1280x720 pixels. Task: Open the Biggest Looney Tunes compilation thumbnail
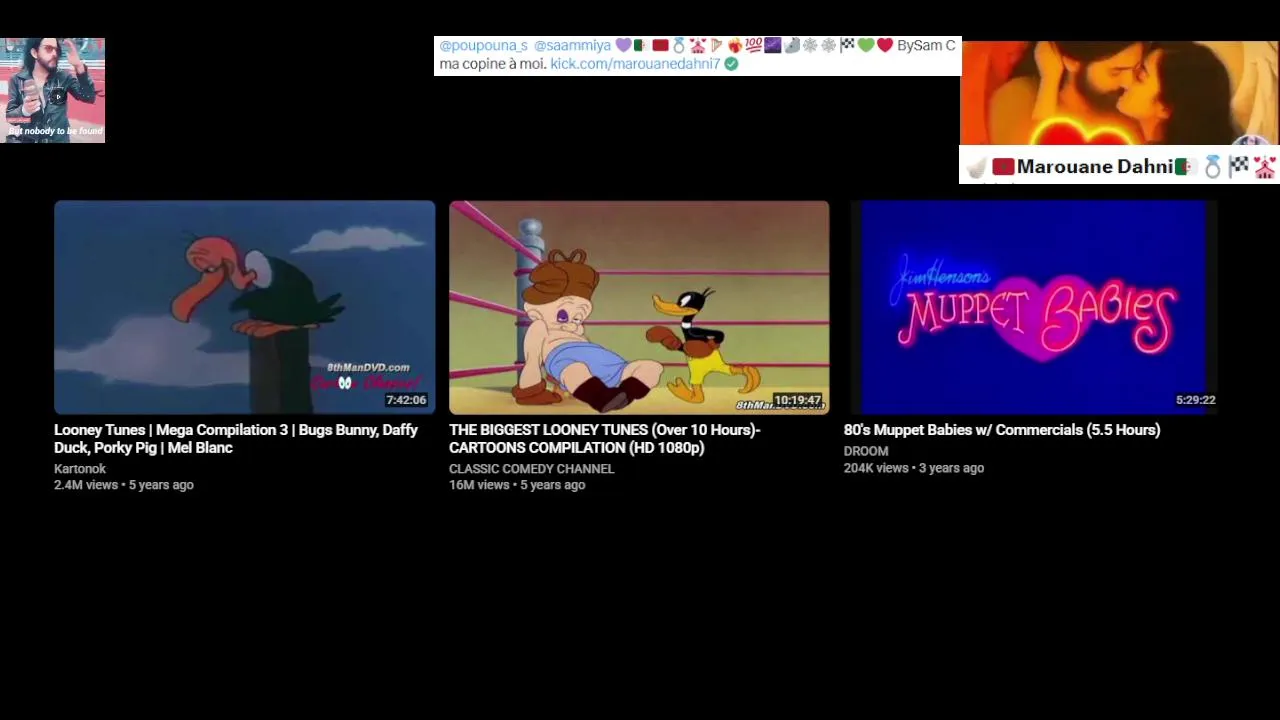click(639, 307)
